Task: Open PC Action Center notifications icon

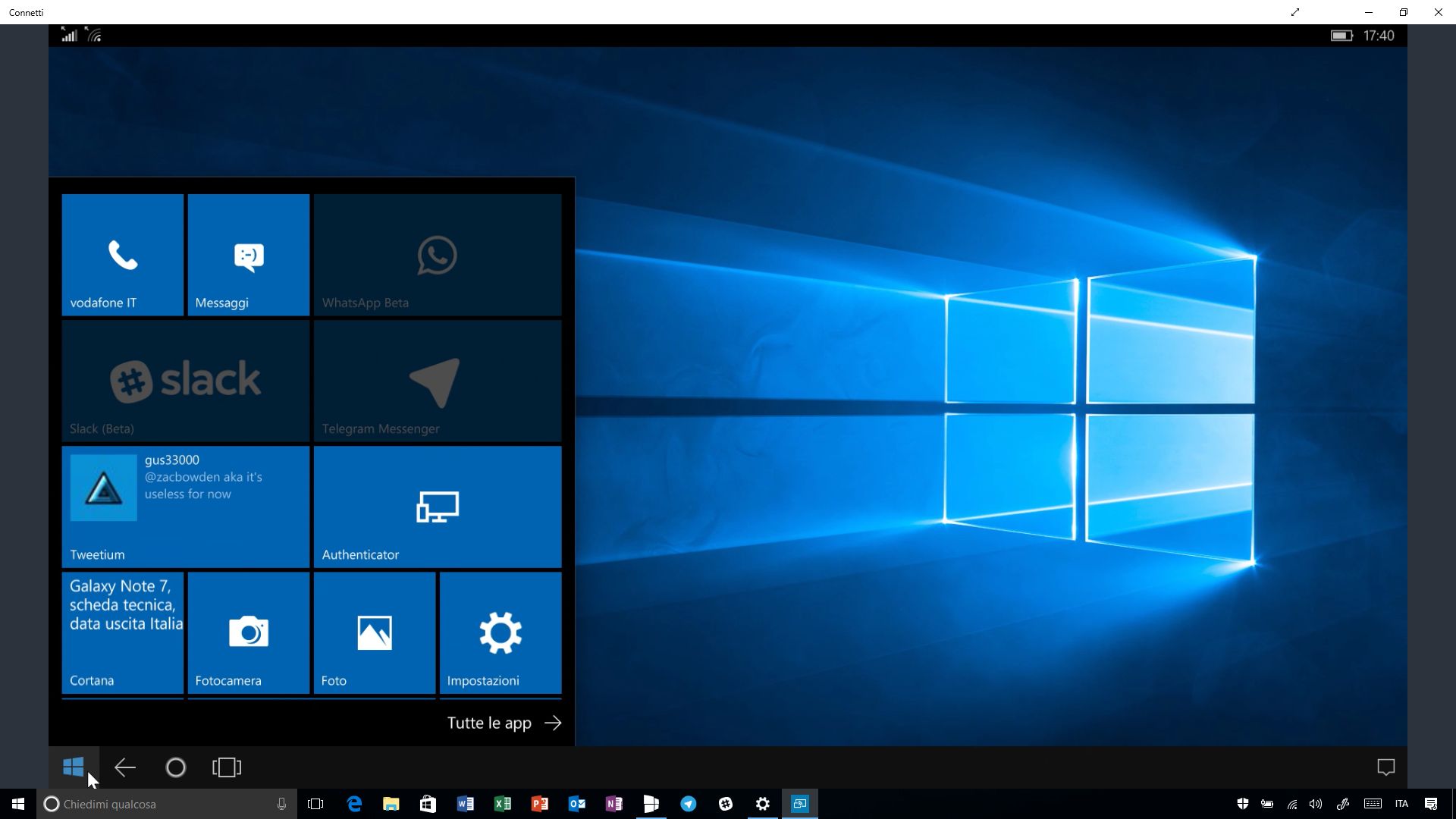Action: [x=1431, y=804]
